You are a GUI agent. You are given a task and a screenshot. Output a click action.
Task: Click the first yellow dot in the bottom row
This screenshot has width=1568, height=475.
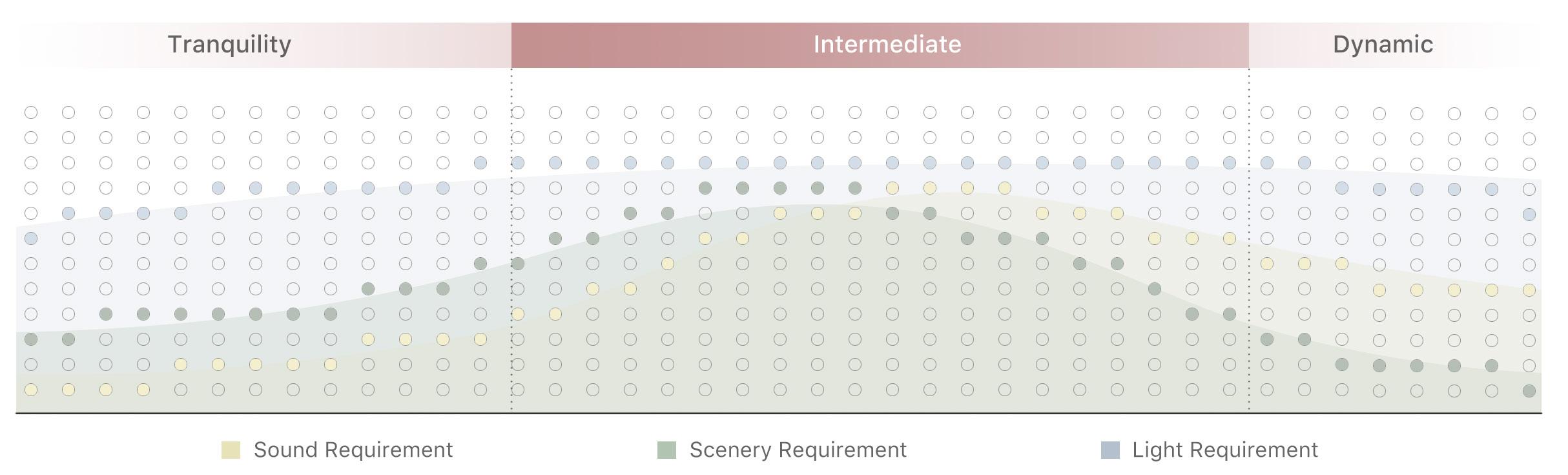31,390
